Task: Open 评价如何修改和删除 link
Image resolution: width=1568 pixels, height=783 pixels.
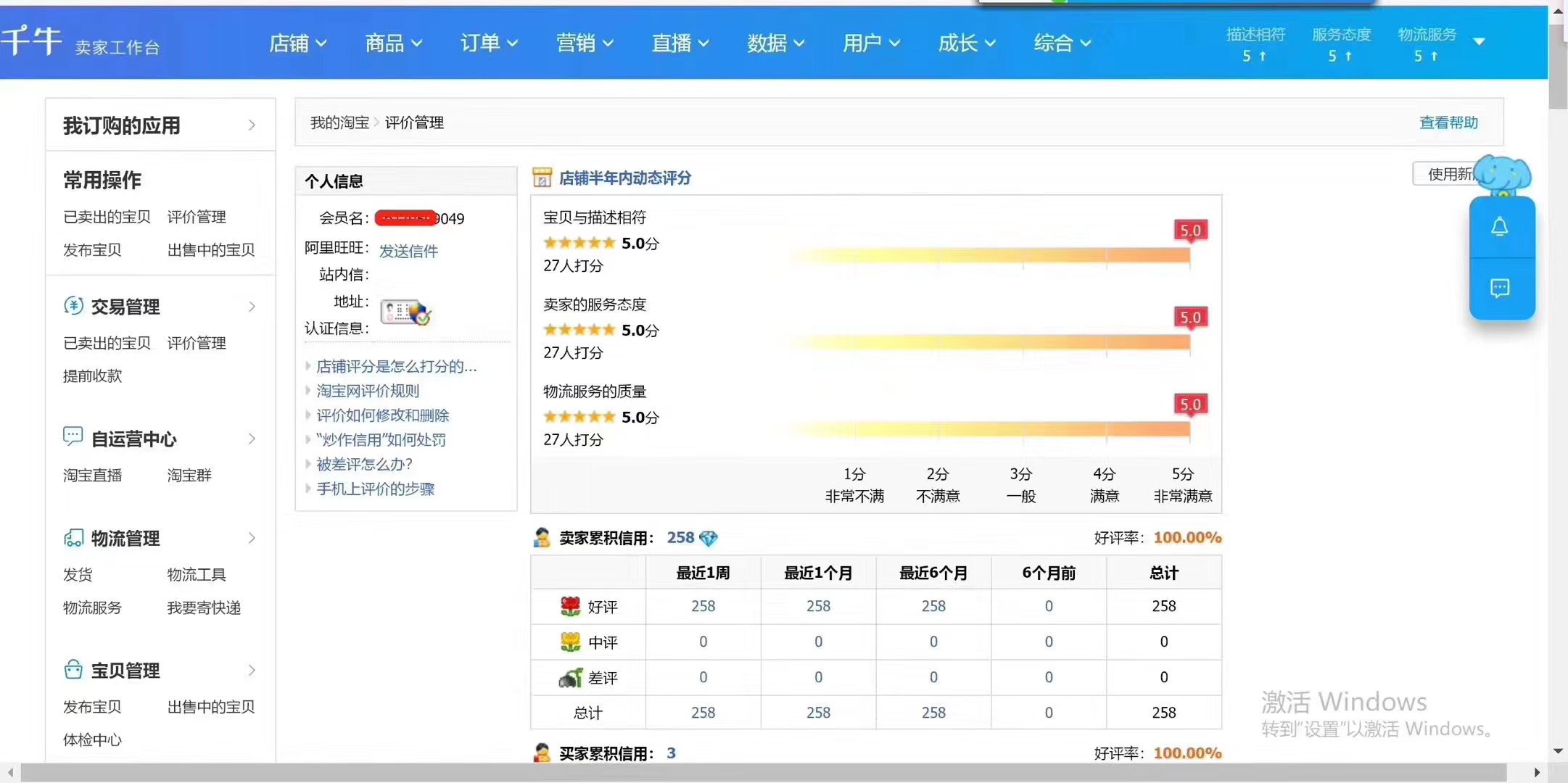Action: click(382, 415)
